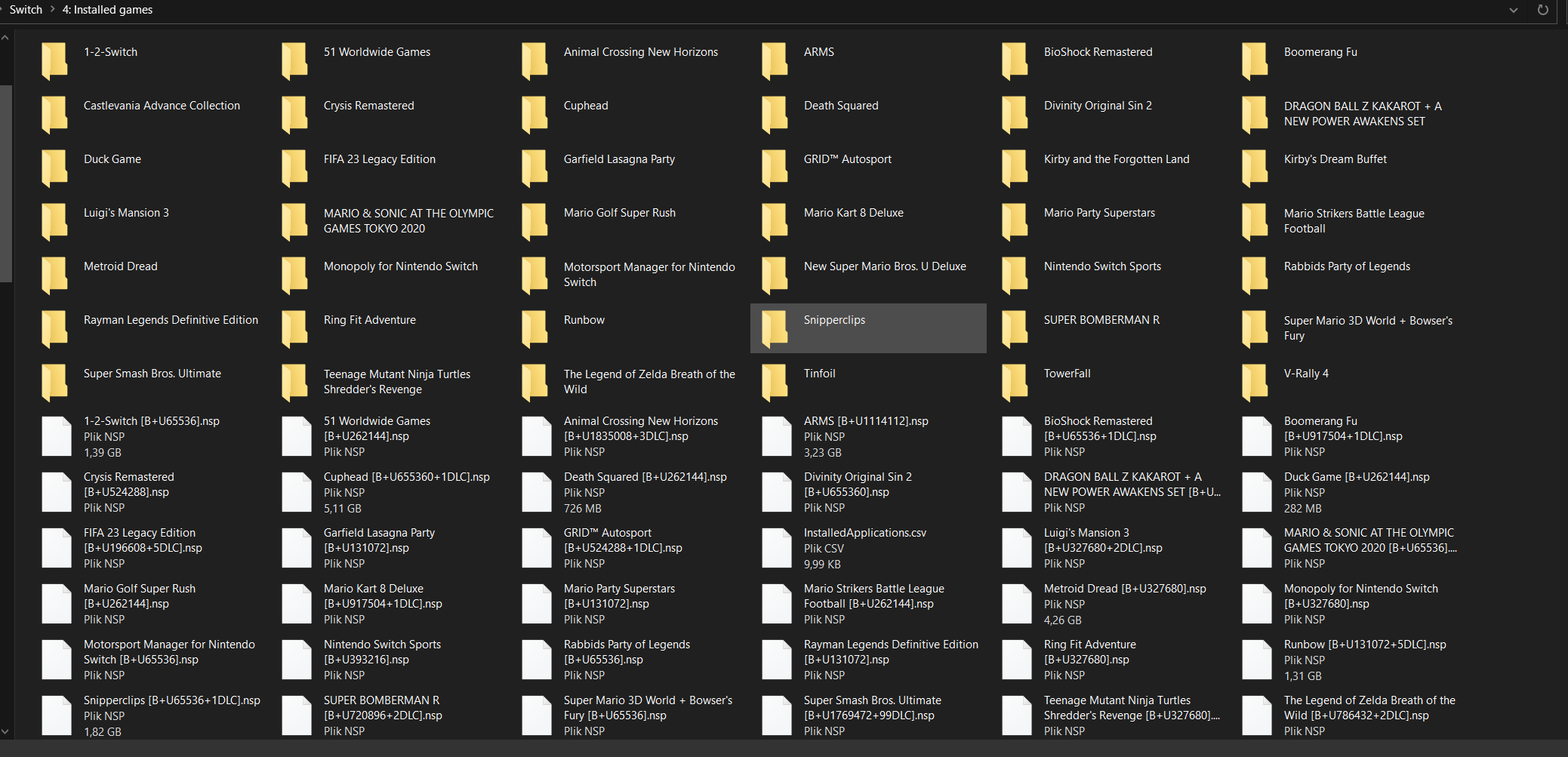
Task: Open the Animal Crossing New Horizons folder icon
Action: tap(535, 61)
